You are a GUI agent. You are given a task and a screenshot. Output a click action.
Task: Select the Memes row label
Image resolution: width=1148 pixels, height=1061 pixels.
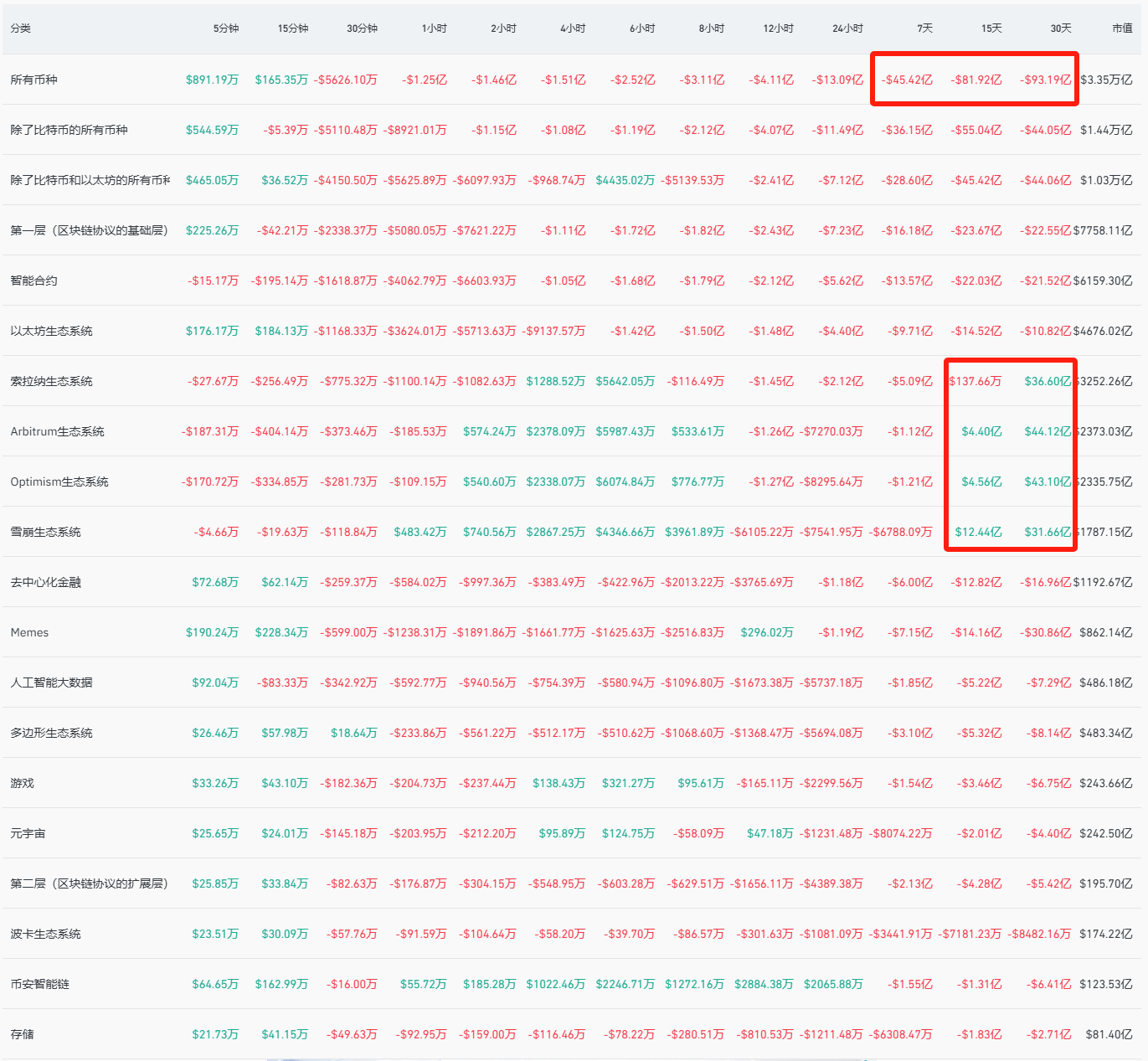coord(29,632)
